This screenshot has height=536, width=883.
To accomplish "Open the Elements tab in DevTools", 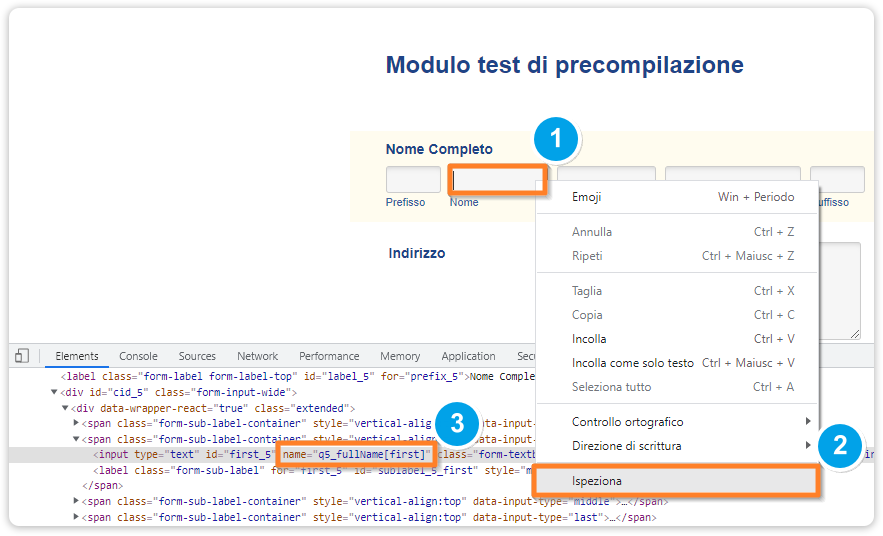I will 77,356.
